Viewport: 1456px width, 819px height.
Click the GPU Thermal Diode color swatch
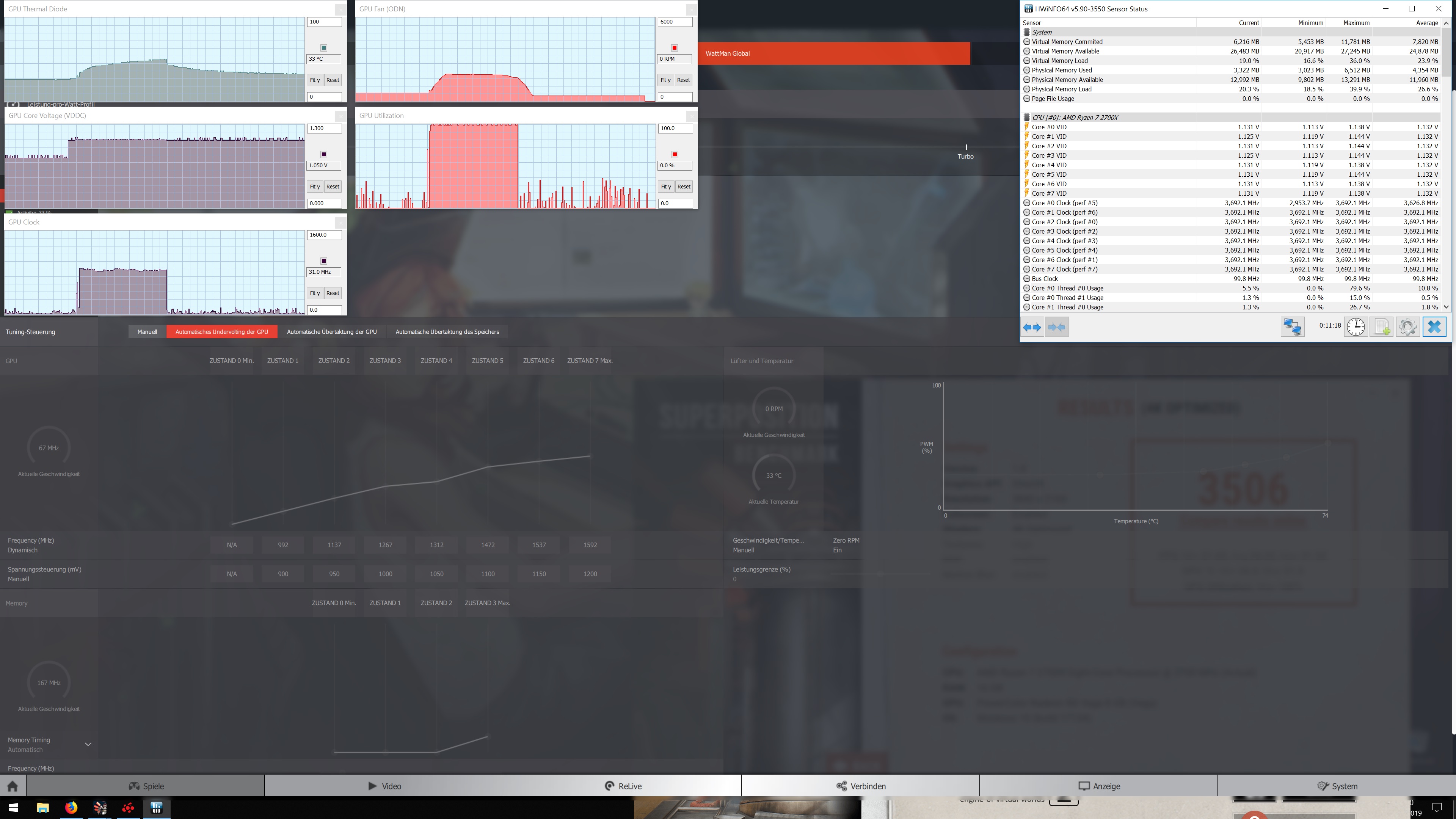tap(324, 48)
